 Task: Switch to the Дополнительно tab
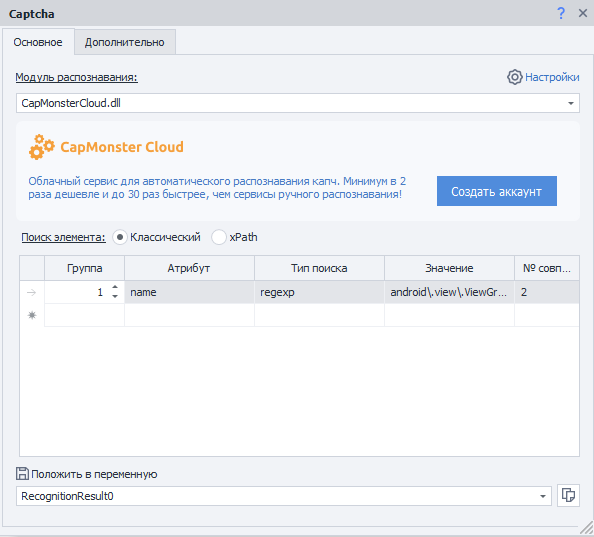[x=125, y=42]
